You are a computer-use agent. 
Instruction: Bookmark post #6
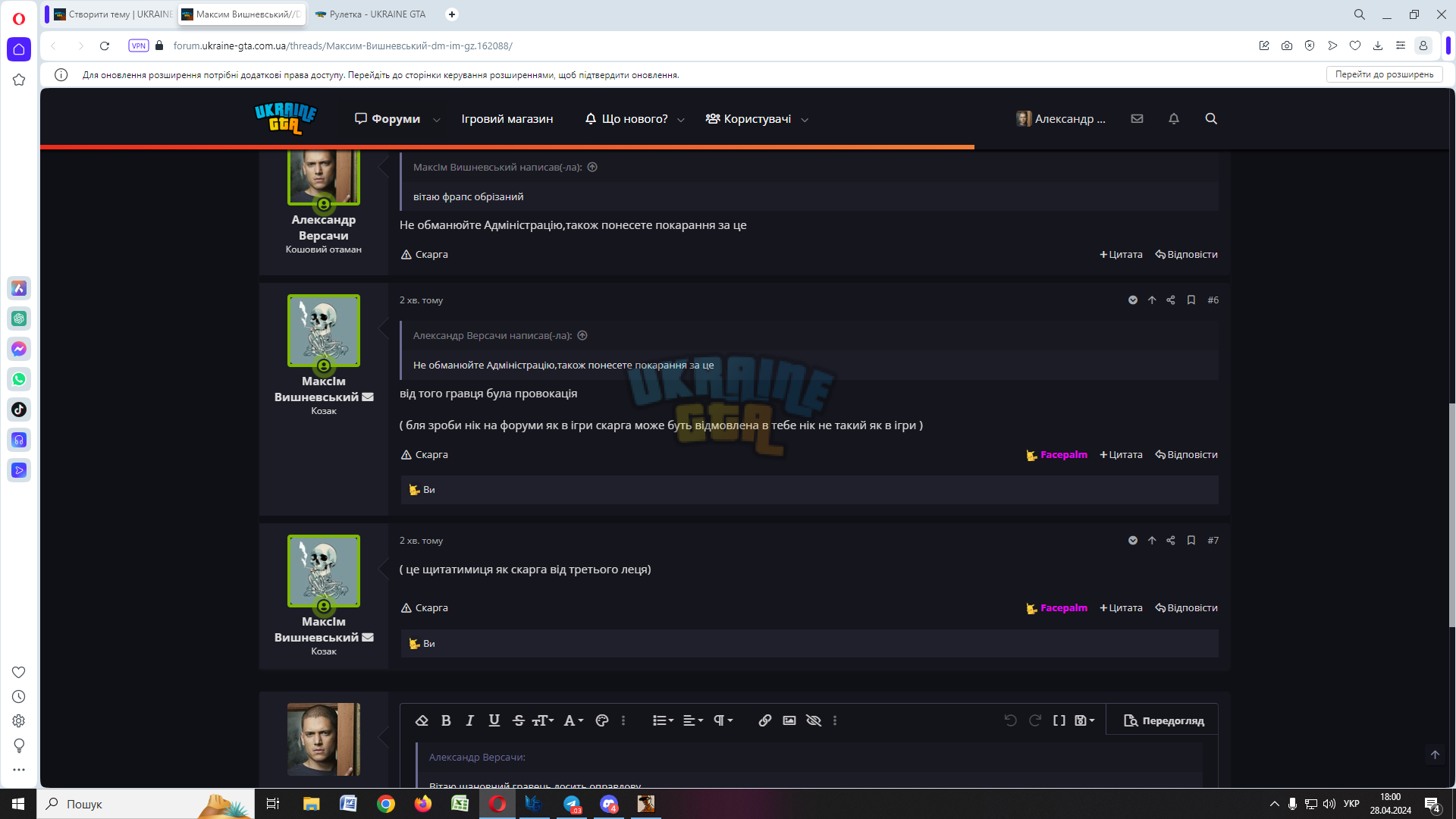1191,300
